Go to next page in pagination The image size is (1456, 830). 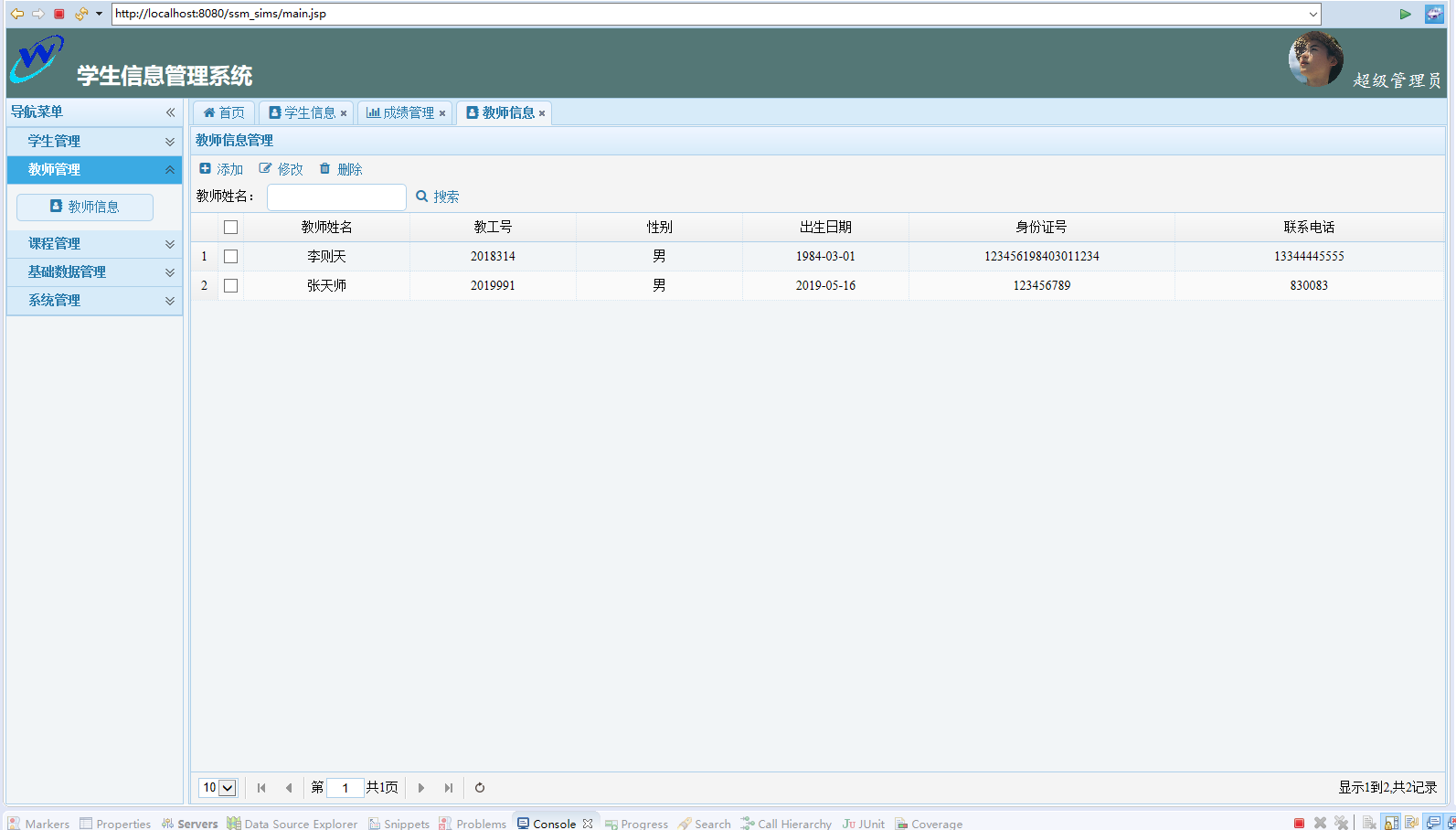click(420, 788)
